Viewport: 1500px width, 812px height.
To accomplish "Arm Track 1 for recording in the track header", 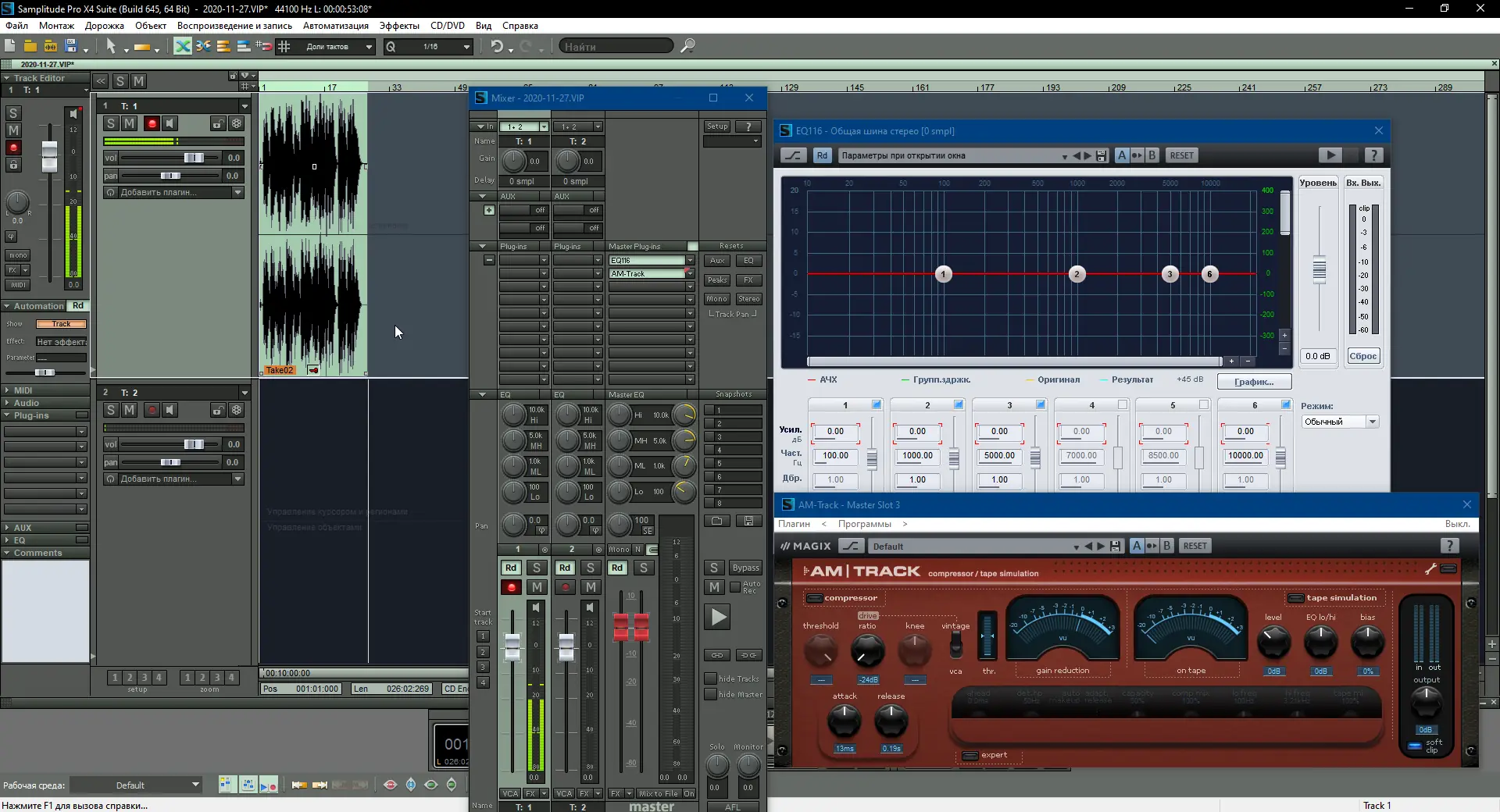I will [x=152, y=123].
